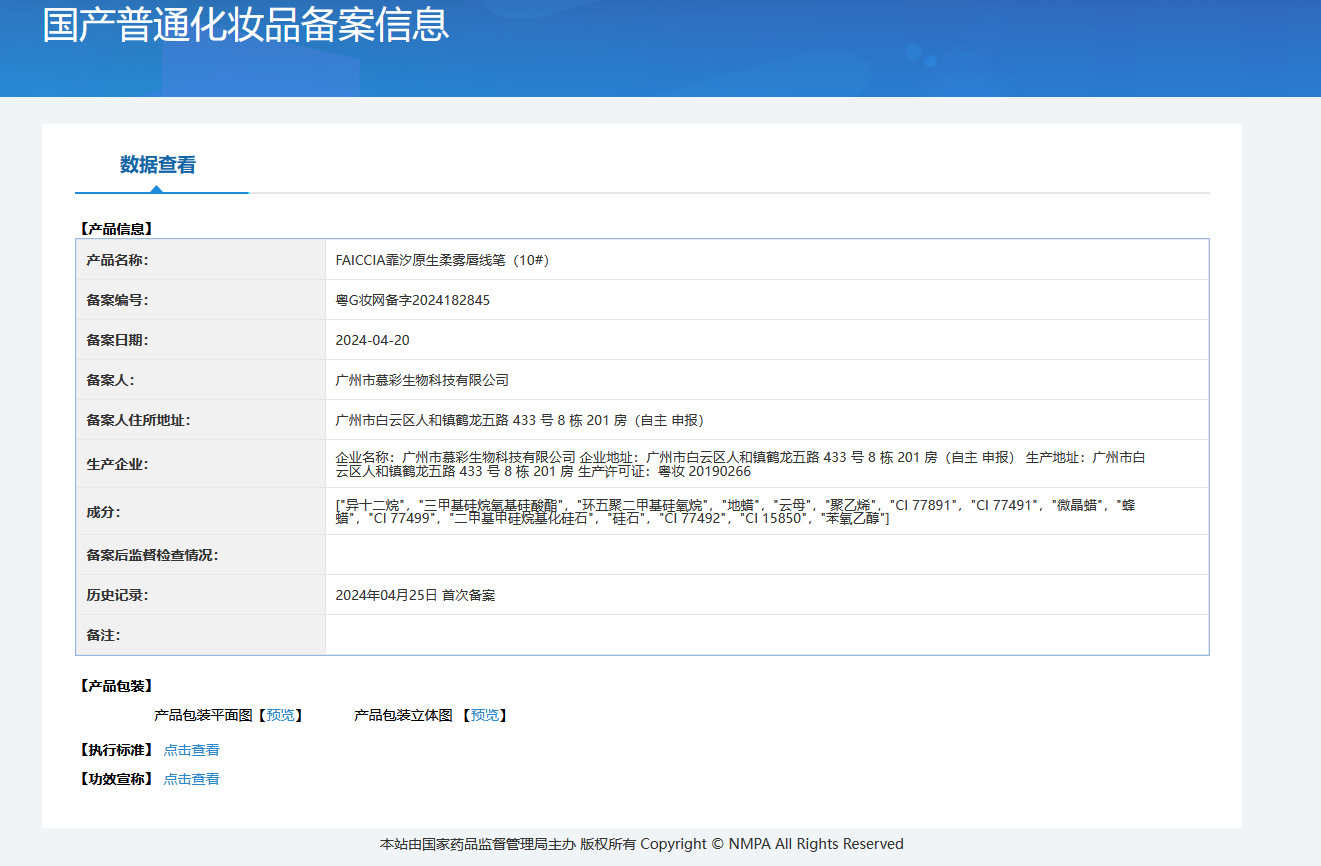Click the filing date 2024-04-20 value
This screenshot has width=1321, height=866.
click(372, 340)
